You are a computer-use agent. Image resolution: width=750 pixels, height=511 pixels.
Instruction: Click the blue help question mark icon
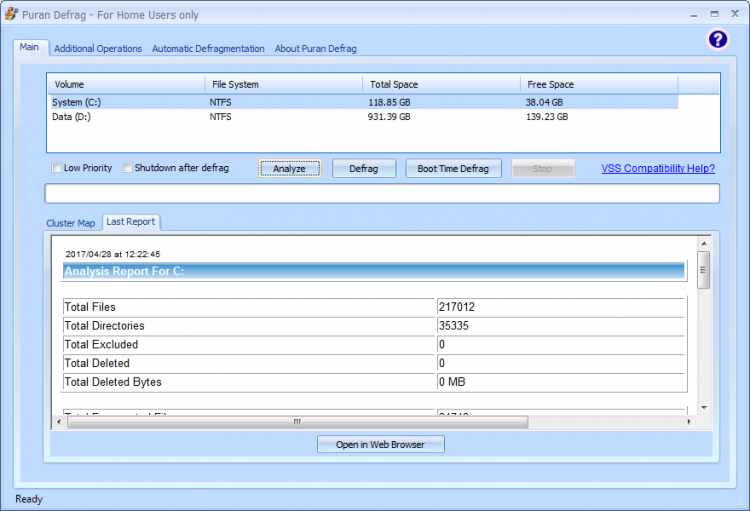pos(717,39)
